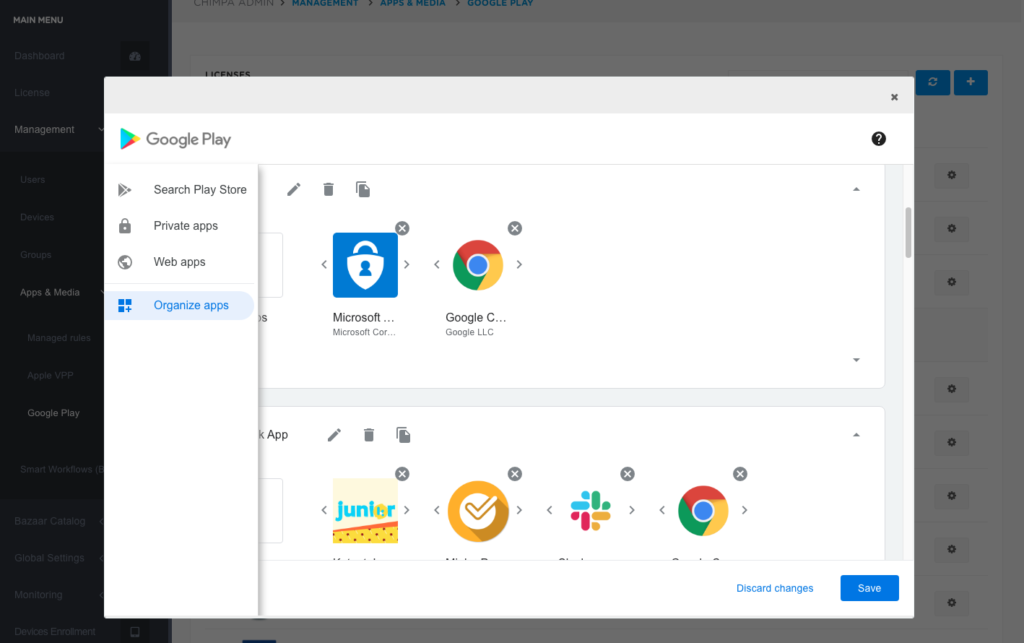Move Work App Chrome right
The image size is (1024, 643).
744,510
